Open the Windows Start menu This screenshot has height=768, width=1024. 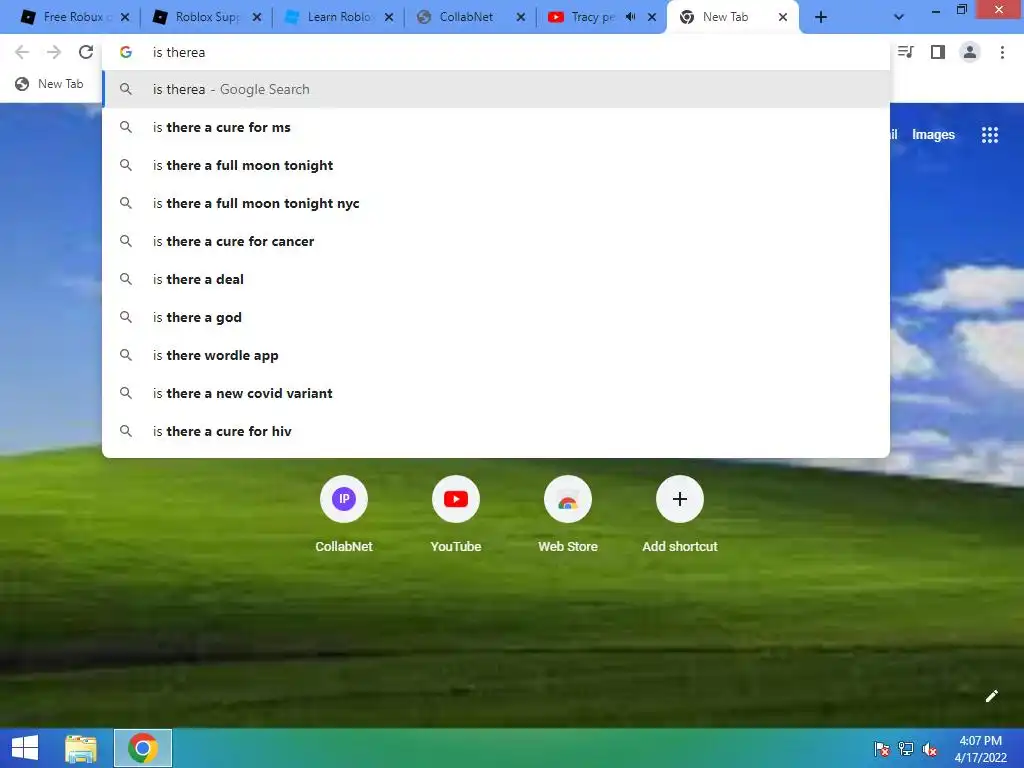coord(25,748)
